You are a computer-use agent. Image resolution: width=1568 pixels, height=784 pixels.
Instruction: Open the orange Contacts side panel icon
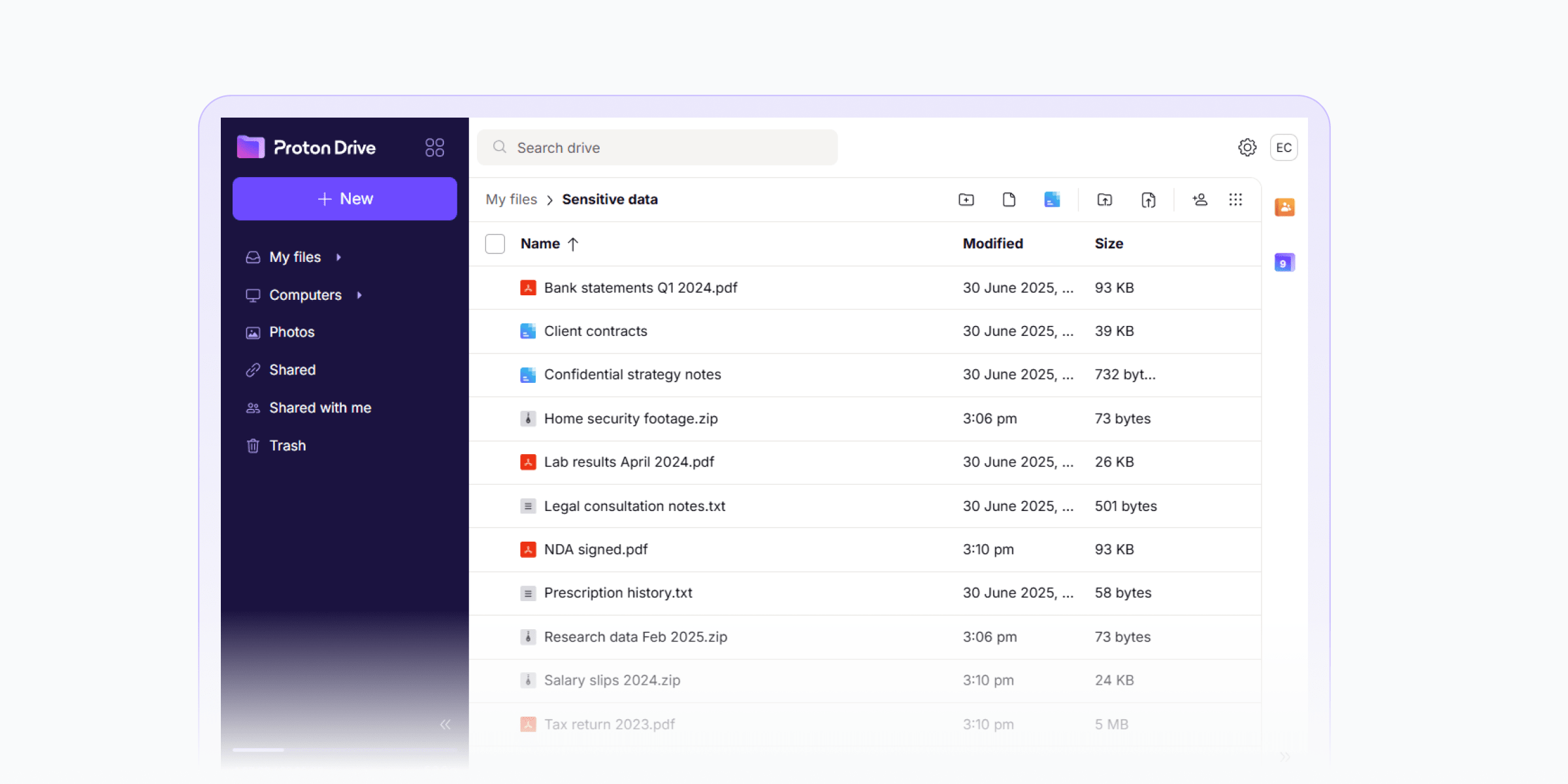click(1284, 208)
